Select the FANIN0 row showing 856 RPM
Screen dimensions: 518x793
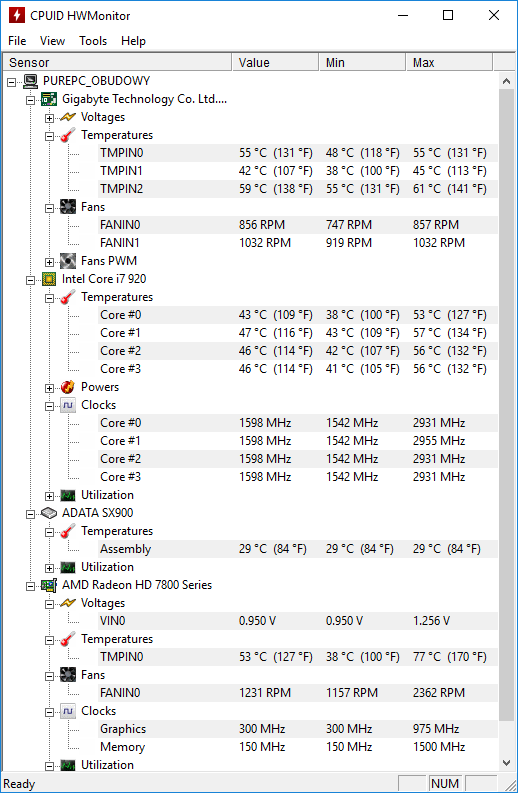point(298,225)
